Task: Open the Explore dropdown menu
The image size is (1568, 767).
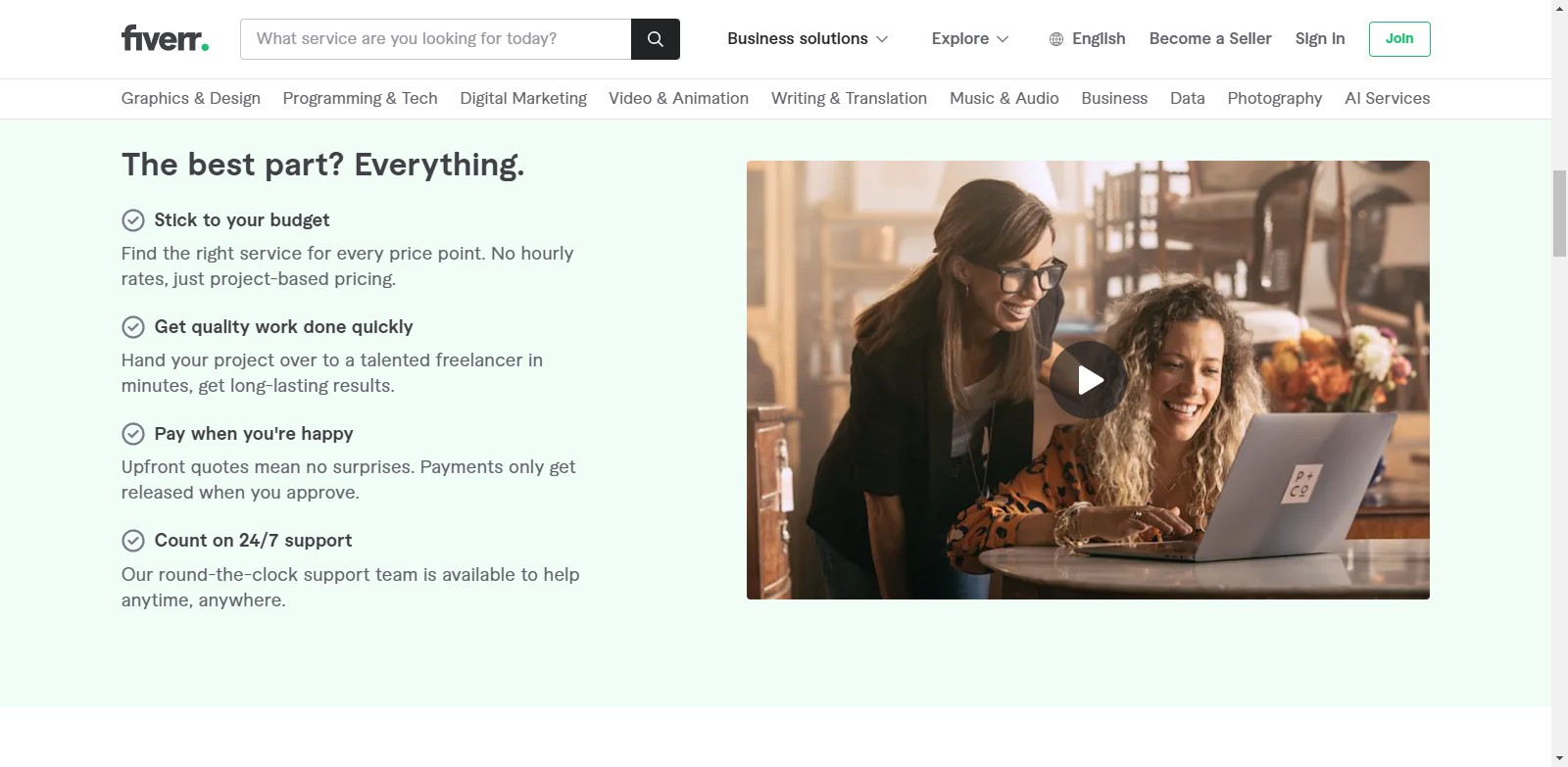Action: click(969, 39)
